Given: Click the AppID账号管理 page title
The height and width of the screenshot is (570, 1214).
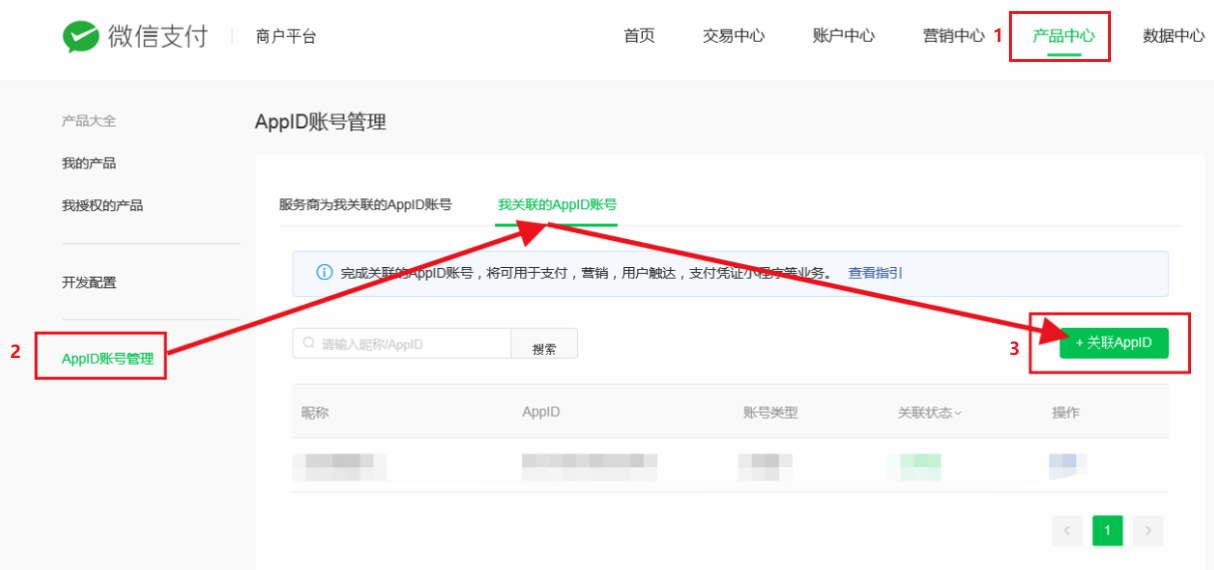Looking at the screenshot, I should point(320,122).
